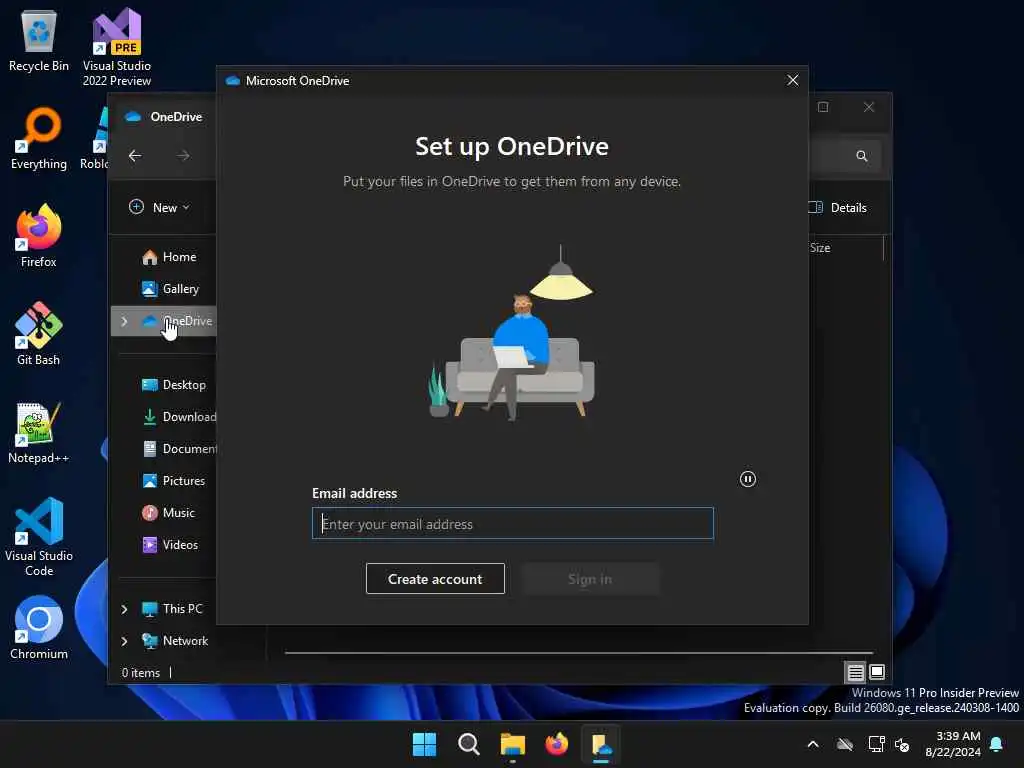This screenshot has height=768, width=1024.
Task: Select Gallery in File Explorer sidebar
Action: [x=170, y=289]
